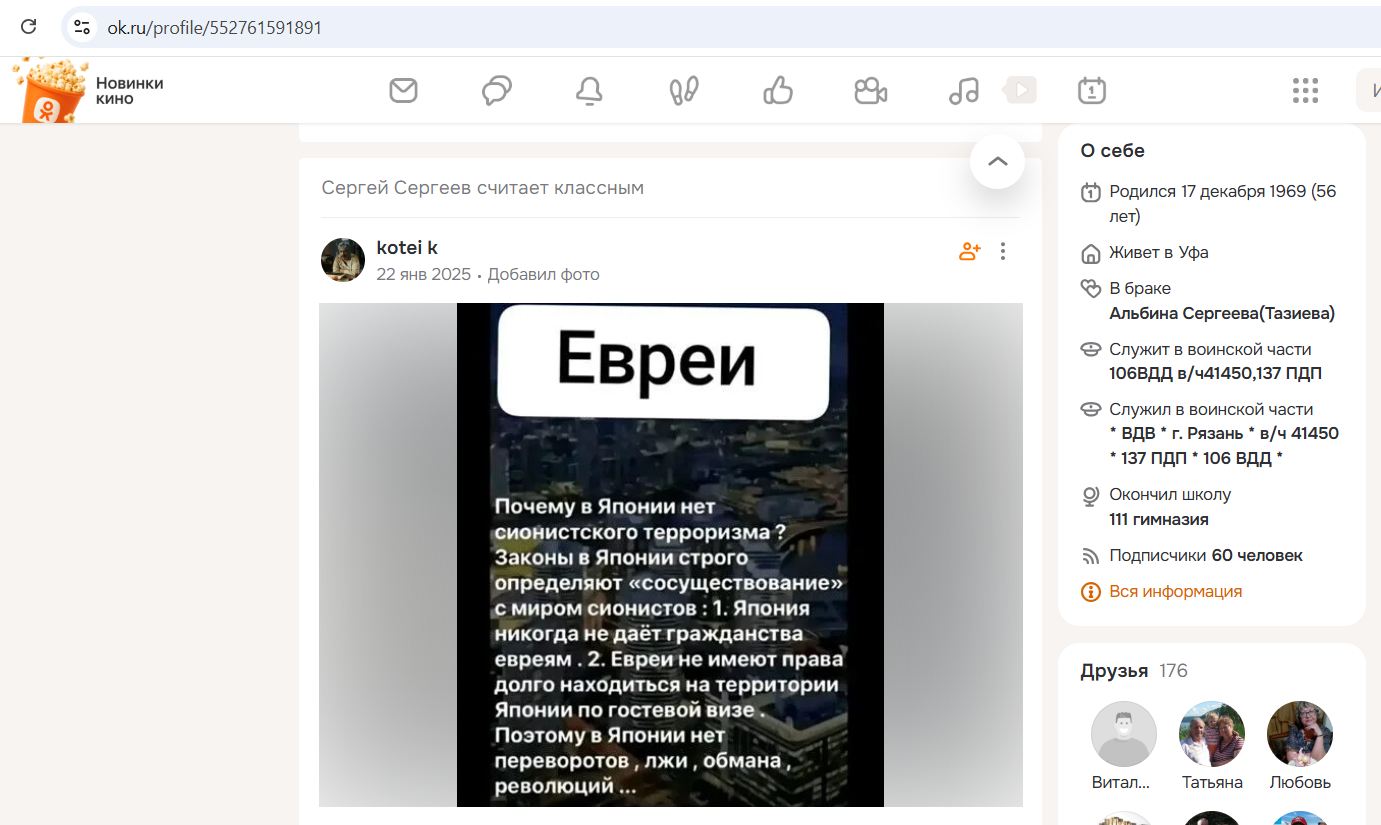Click the scroll-to-top arrow button

pos(997,161)
